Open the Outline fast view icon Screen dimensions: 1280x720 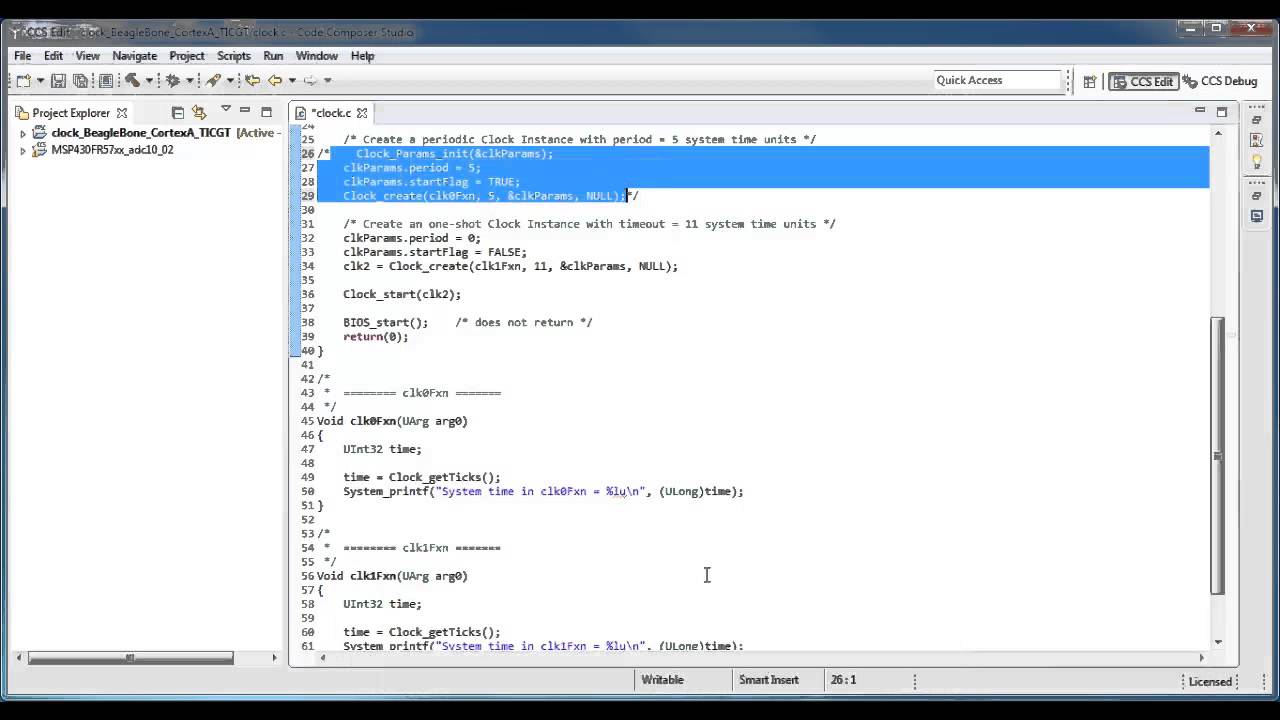[1257, 141]
